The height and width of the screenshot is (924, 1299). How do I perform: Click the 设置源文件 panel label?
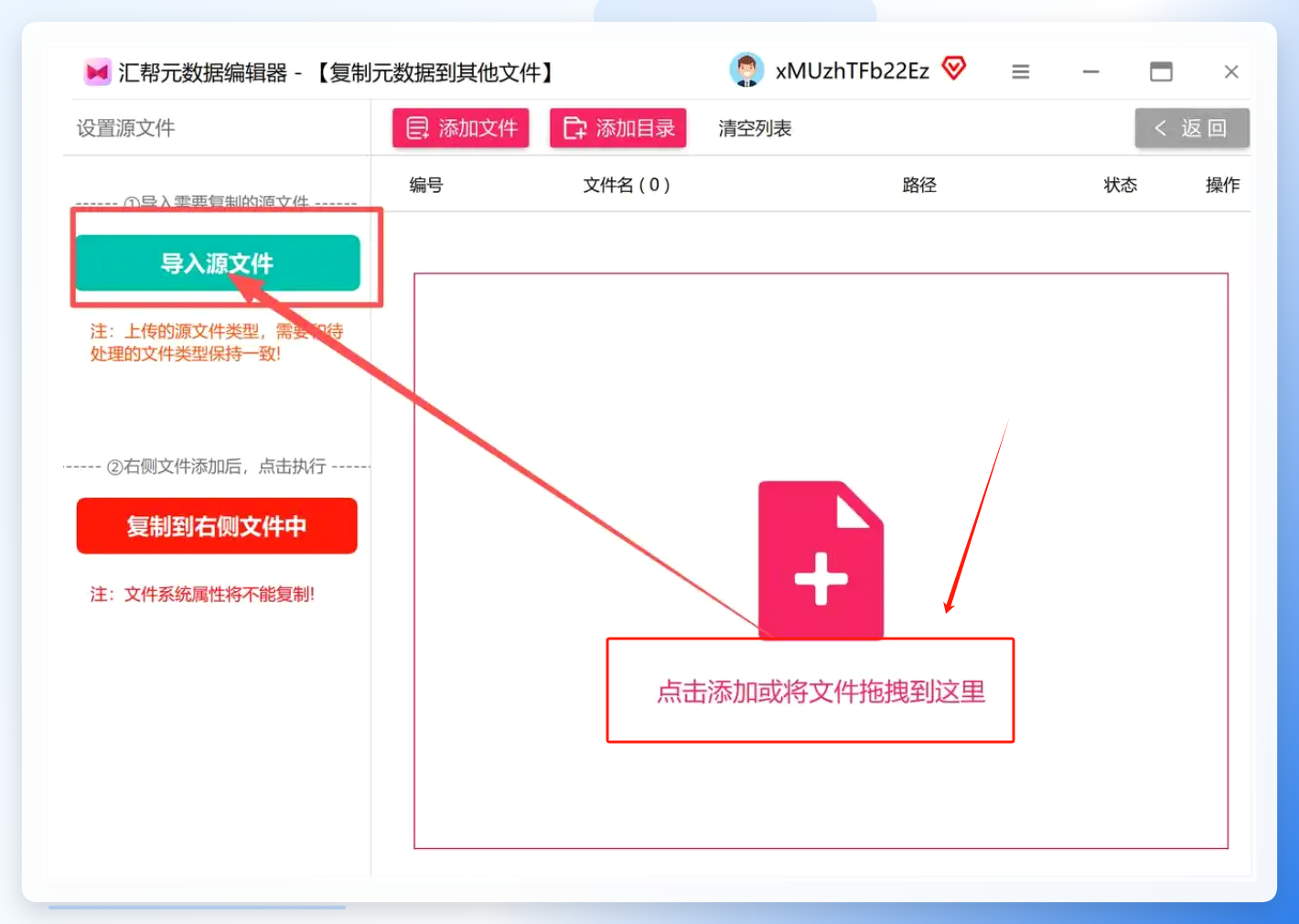pyautogui.click(x=126, y=128)
